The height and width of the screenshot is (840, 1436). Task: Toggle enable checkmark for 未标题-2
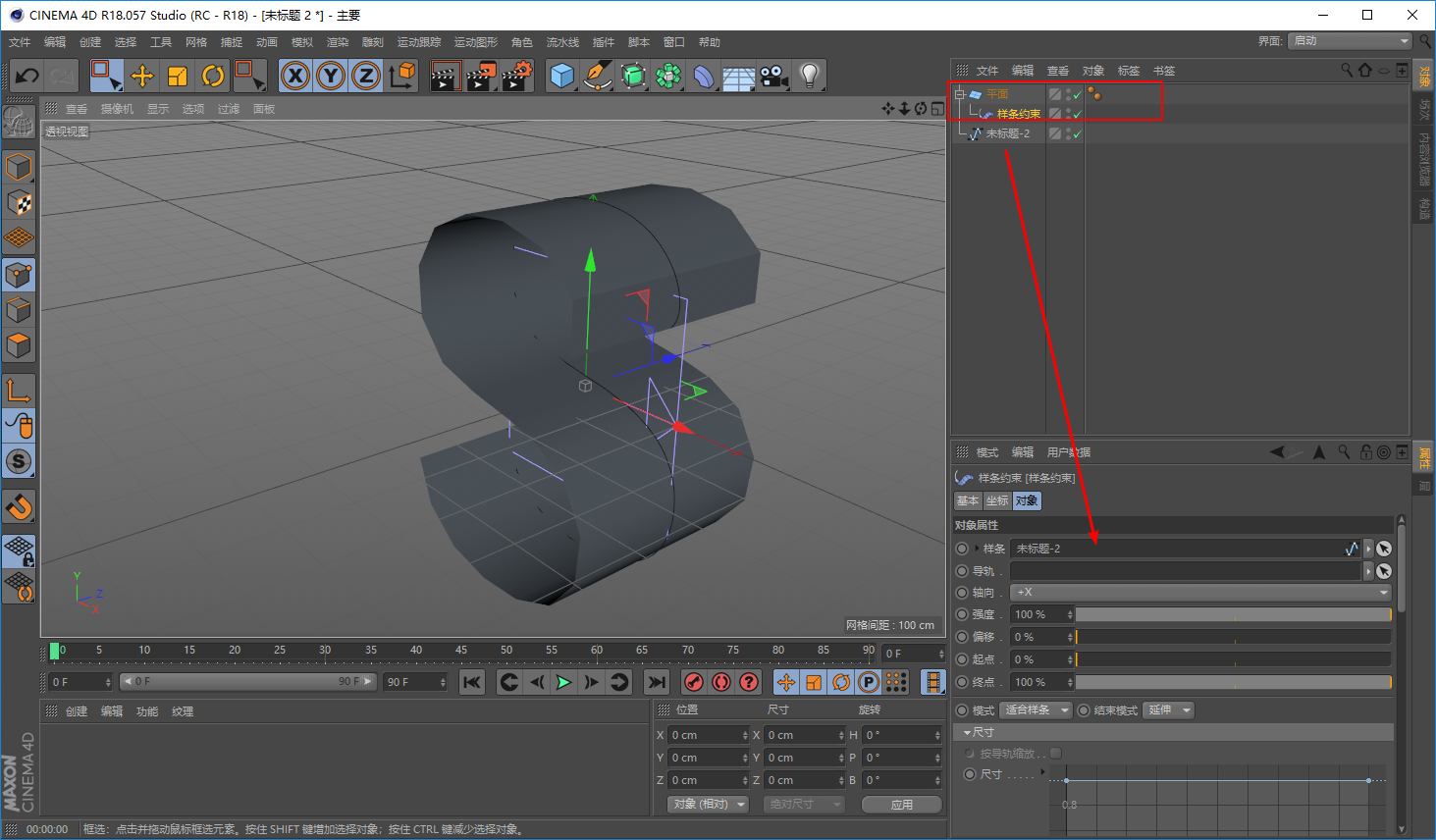tap(1077, 133)
